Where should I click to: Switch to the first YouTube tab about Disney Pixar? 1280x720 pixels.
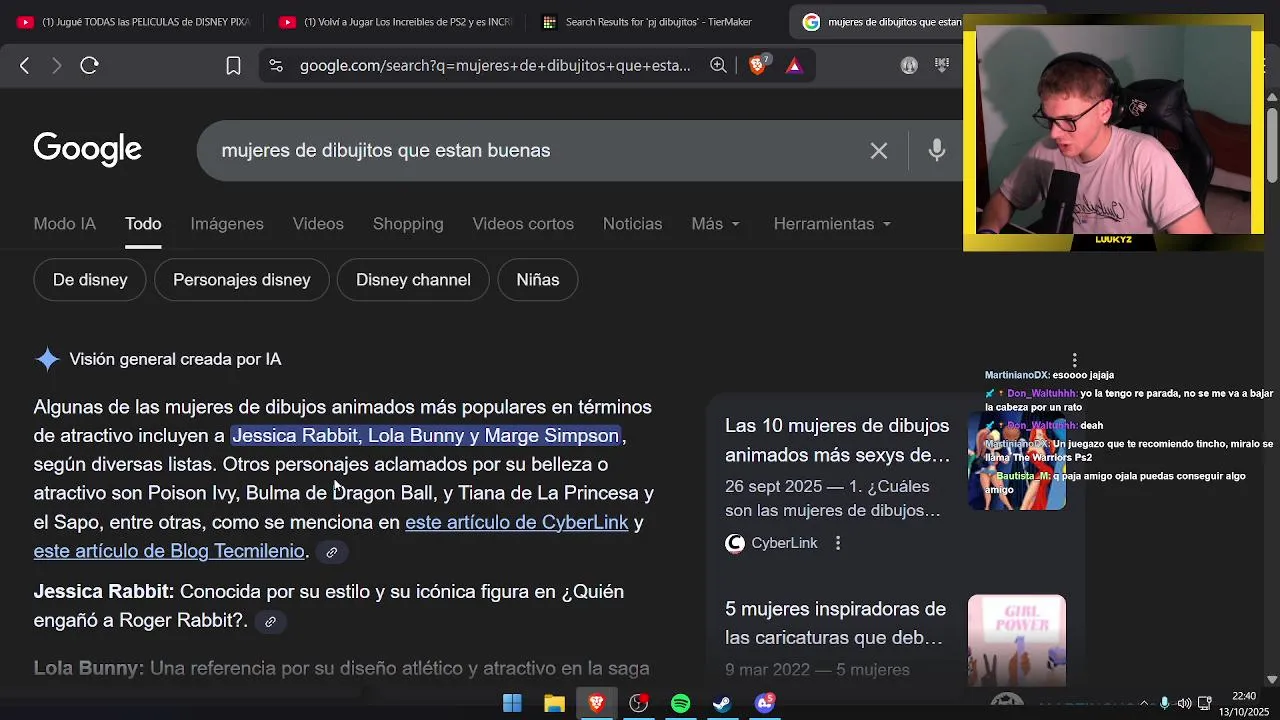coord(134,22)
